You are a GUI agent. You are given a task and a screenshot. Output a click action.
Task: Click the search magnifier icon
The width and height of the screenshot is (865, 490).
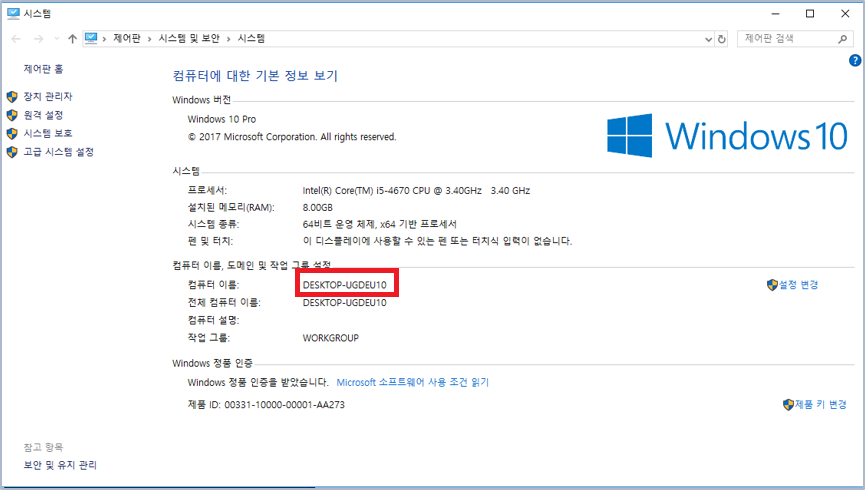(842, 39)
